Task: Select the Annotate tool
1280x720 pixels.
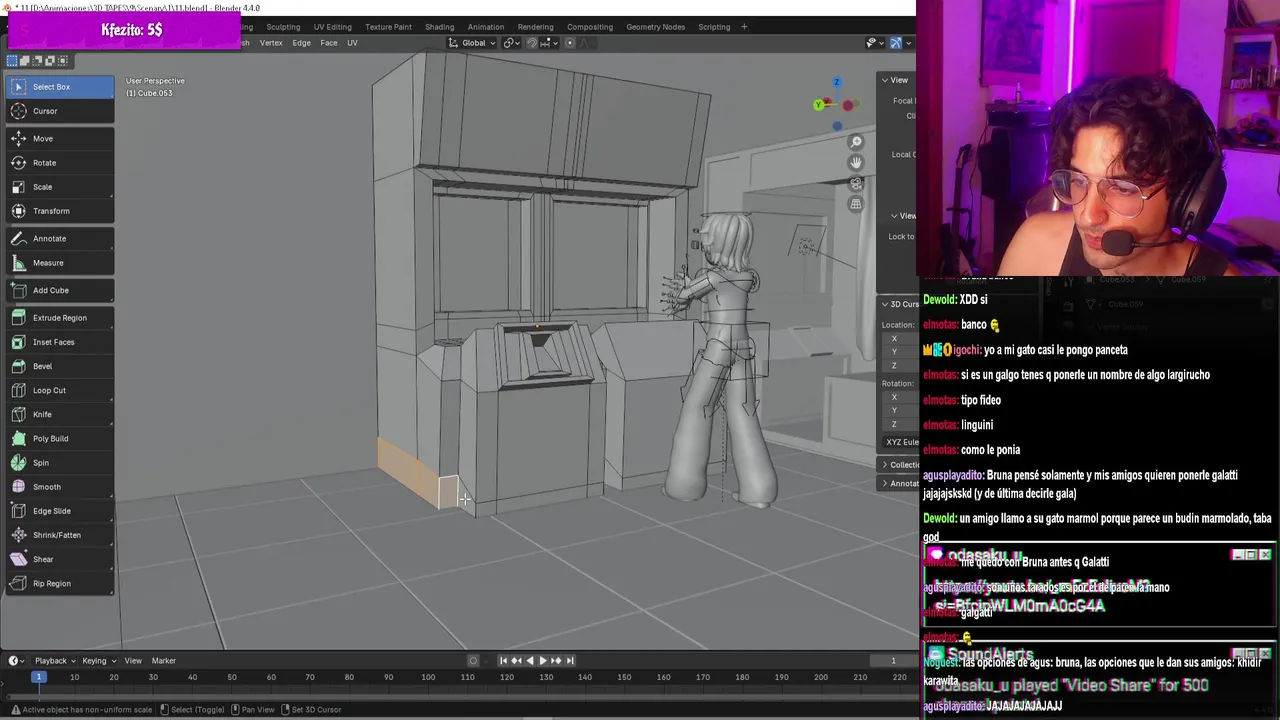Action: point(59,239)
